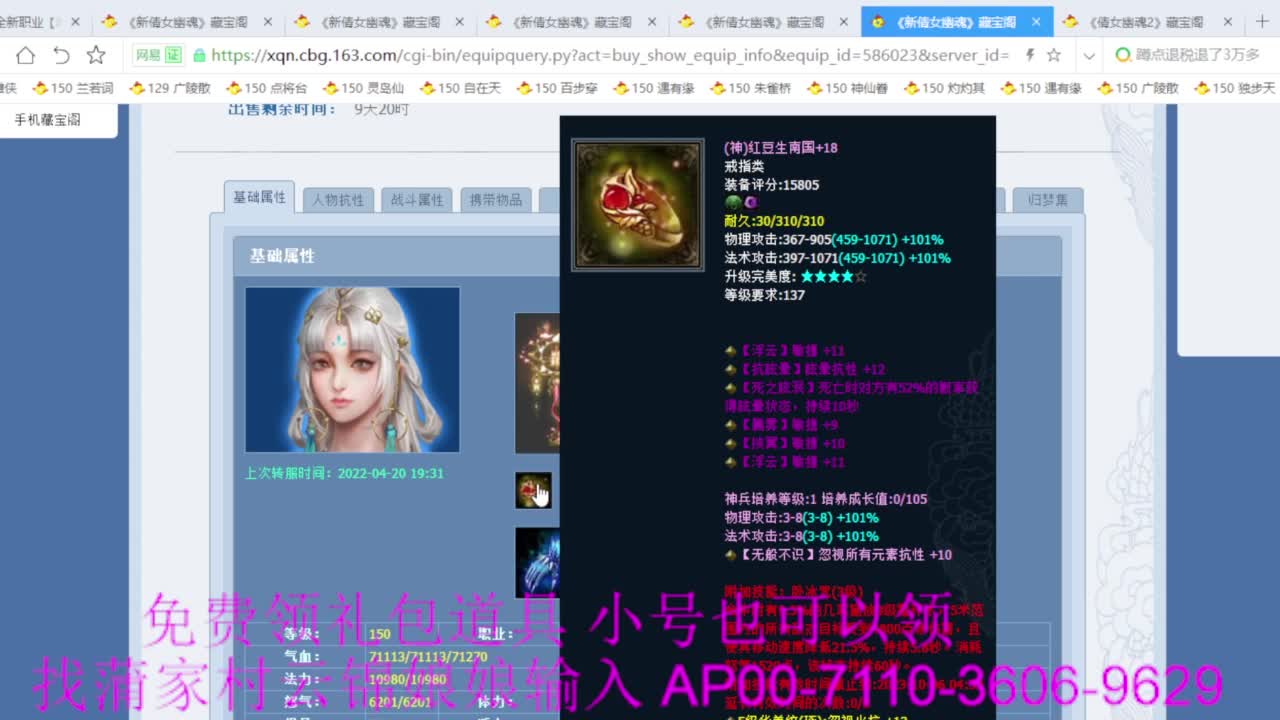Open bookmark 150 灼灼其
The height and width of the screenshot is (720, 1280).
(x=944, y=88)
